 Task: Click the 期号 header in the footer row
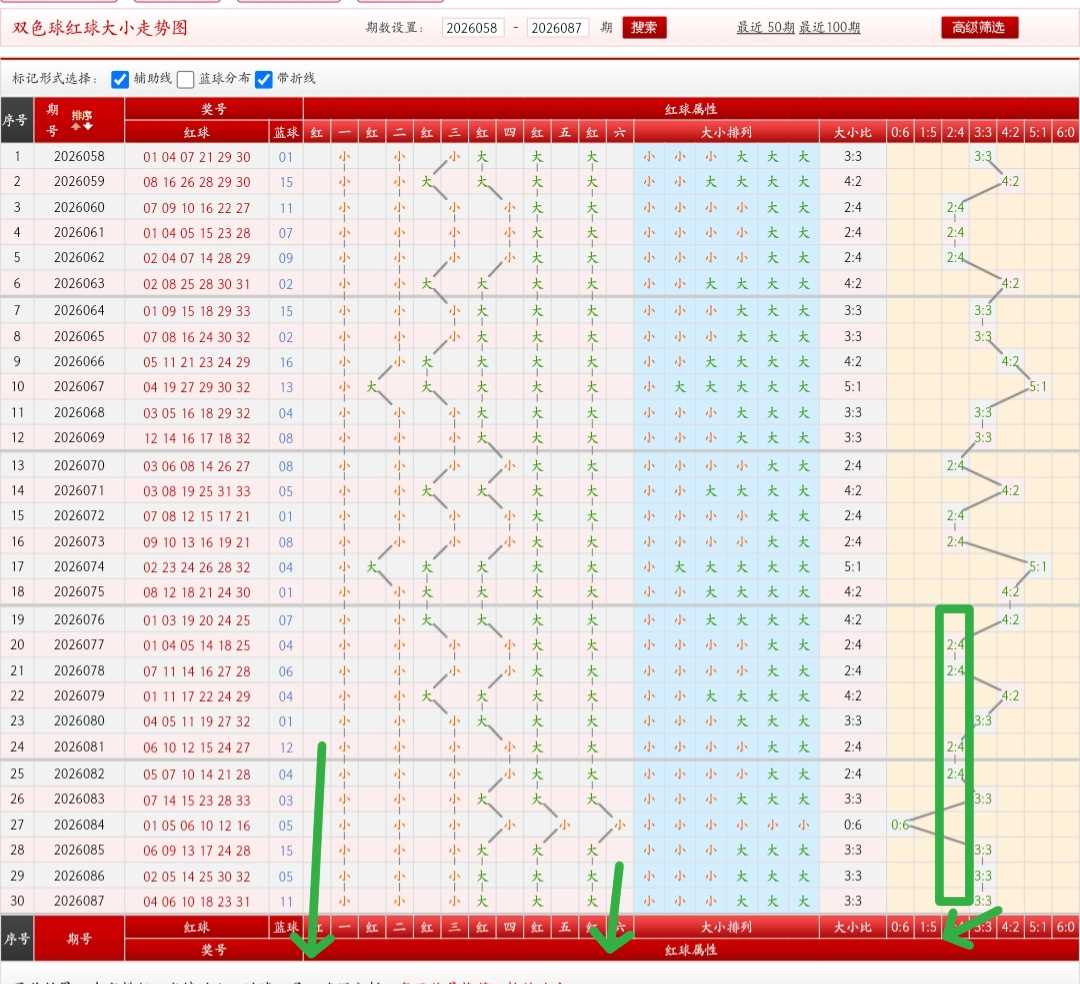[79, 939]
